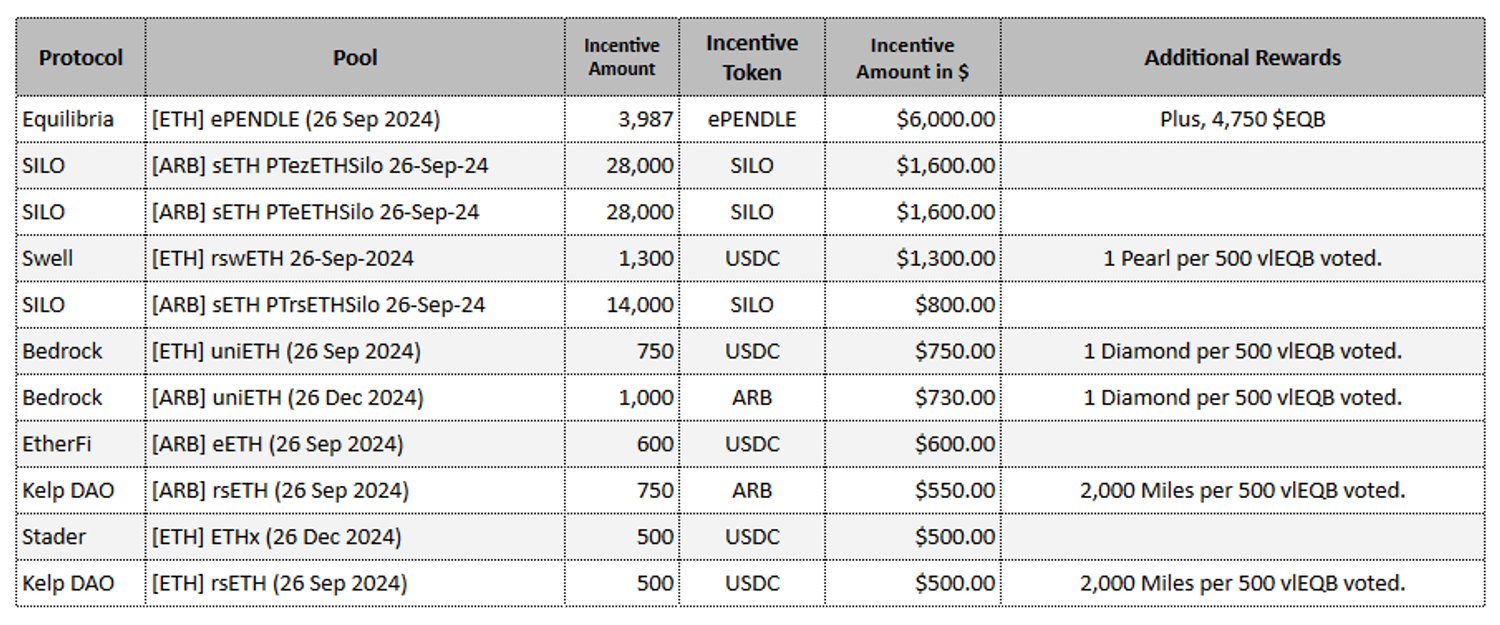
Task: Click the Equilibria protocol cell
Action: coord(68,119)
